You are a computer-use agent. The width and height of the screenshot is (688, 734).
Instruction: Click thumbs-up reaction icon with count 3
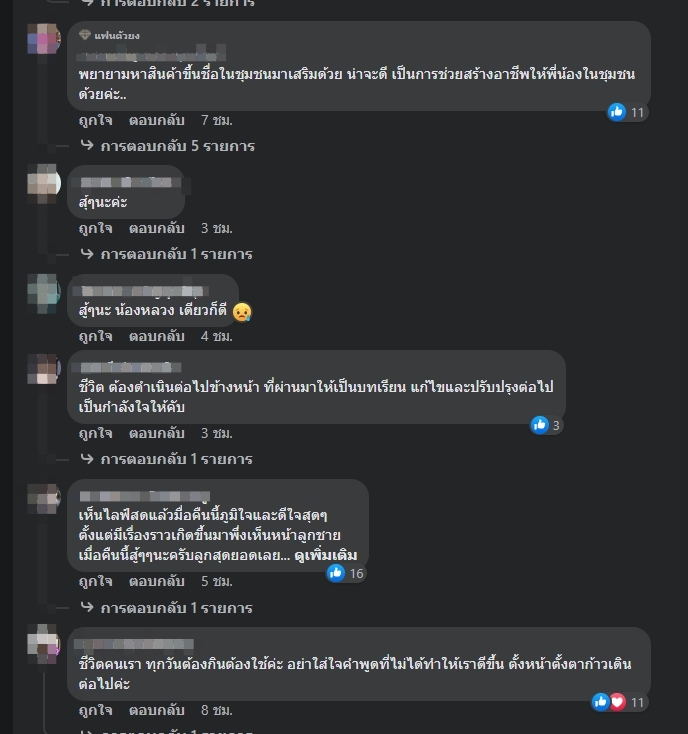(539, 425)
